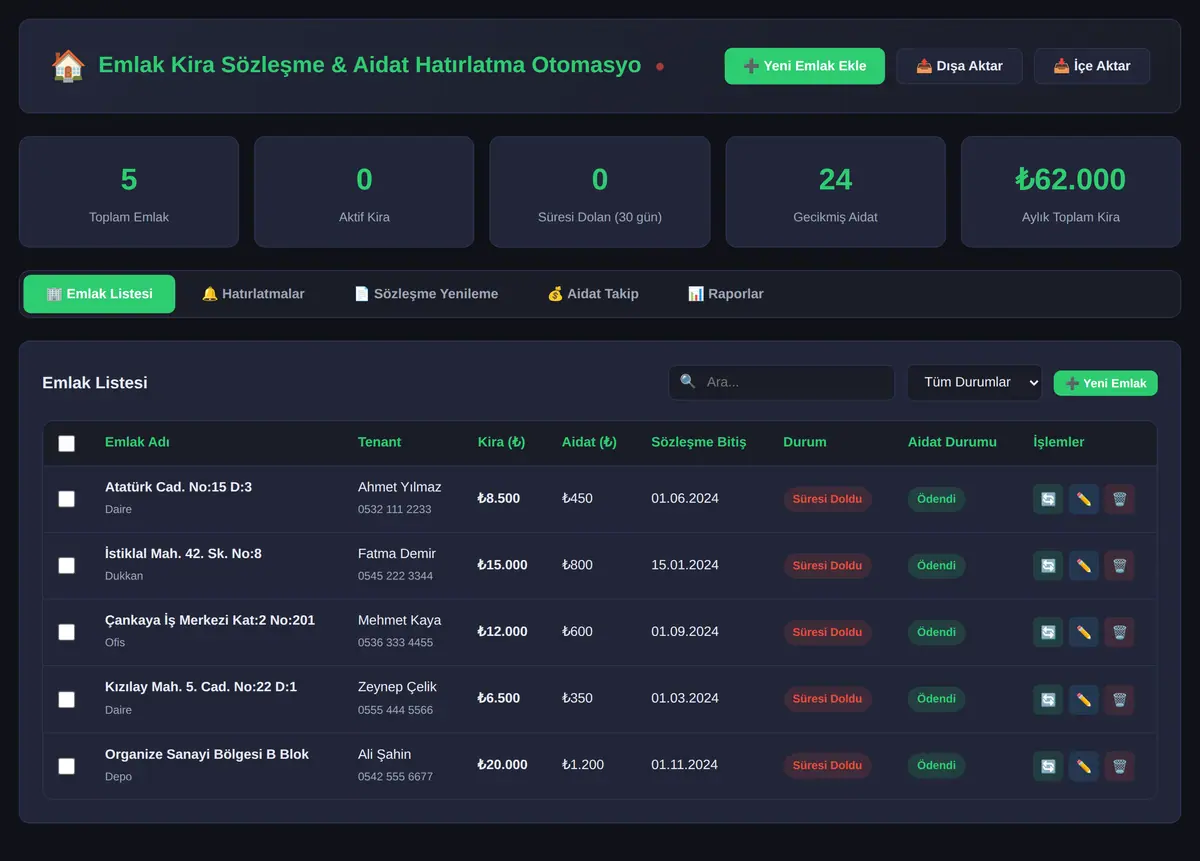Screen dimensions: 1200x861
Task: Open the Hatırlatmalar tab
Action: [253, 294]
